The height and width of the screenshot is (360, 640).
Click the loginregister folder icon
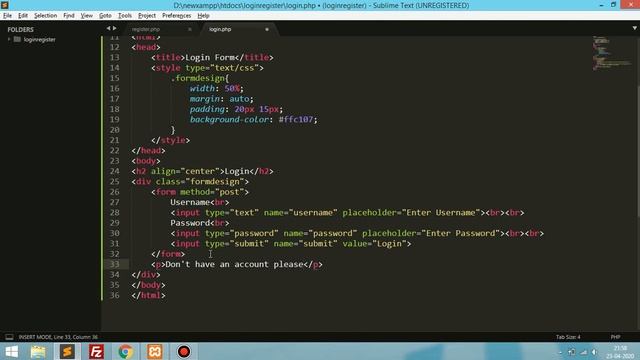[17, 40]
